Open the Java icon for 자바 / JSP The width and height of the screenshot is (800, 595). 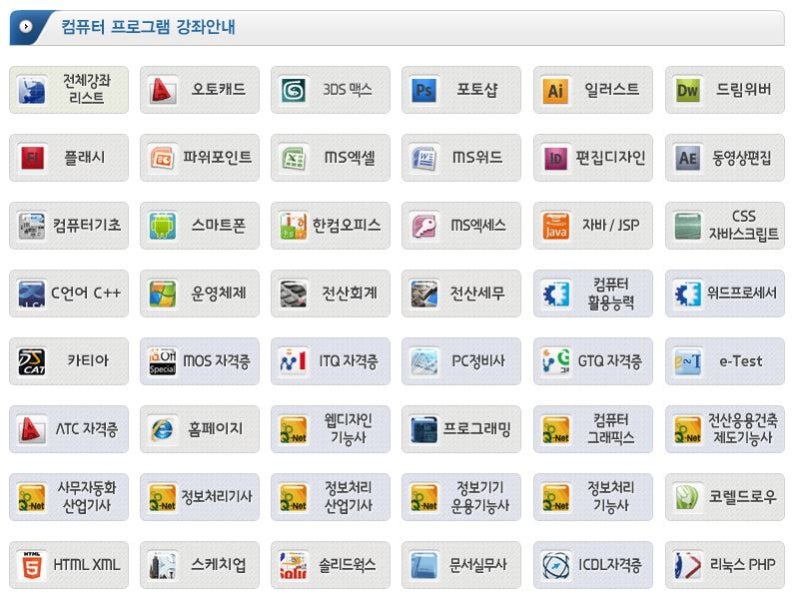click(x=556, y=226)
